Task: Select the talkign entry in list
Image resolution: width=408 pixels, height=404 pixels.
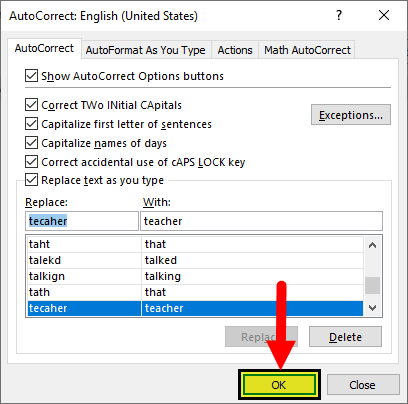Action: (x=195, y=276)
